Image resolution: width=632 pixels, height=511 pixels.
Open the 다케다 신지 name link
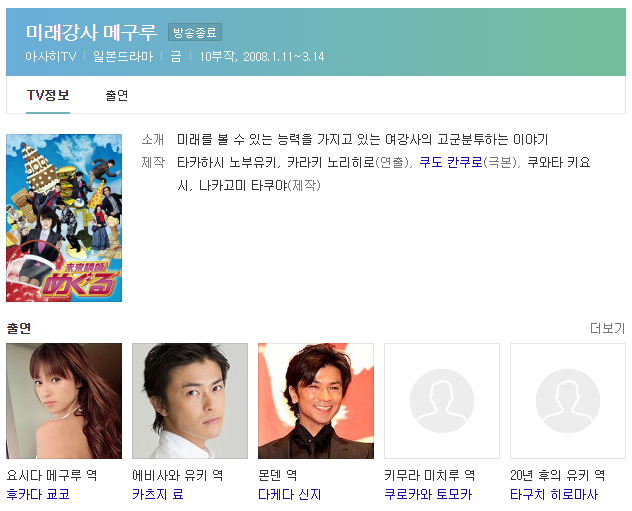(290, 494)
